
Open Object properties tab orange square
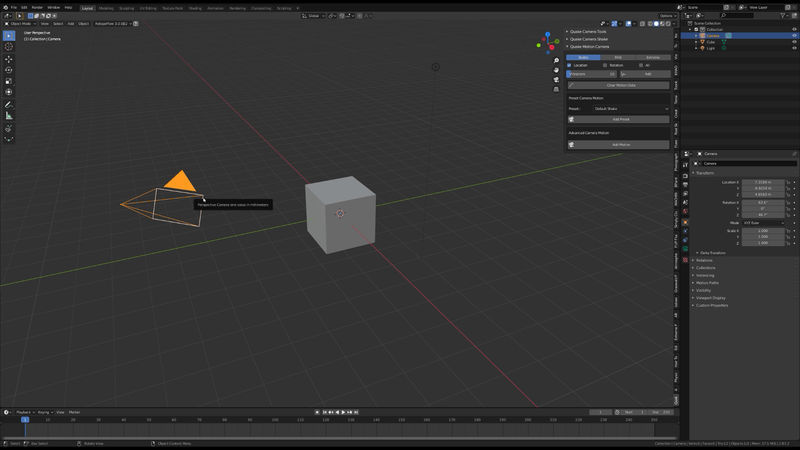685,222
